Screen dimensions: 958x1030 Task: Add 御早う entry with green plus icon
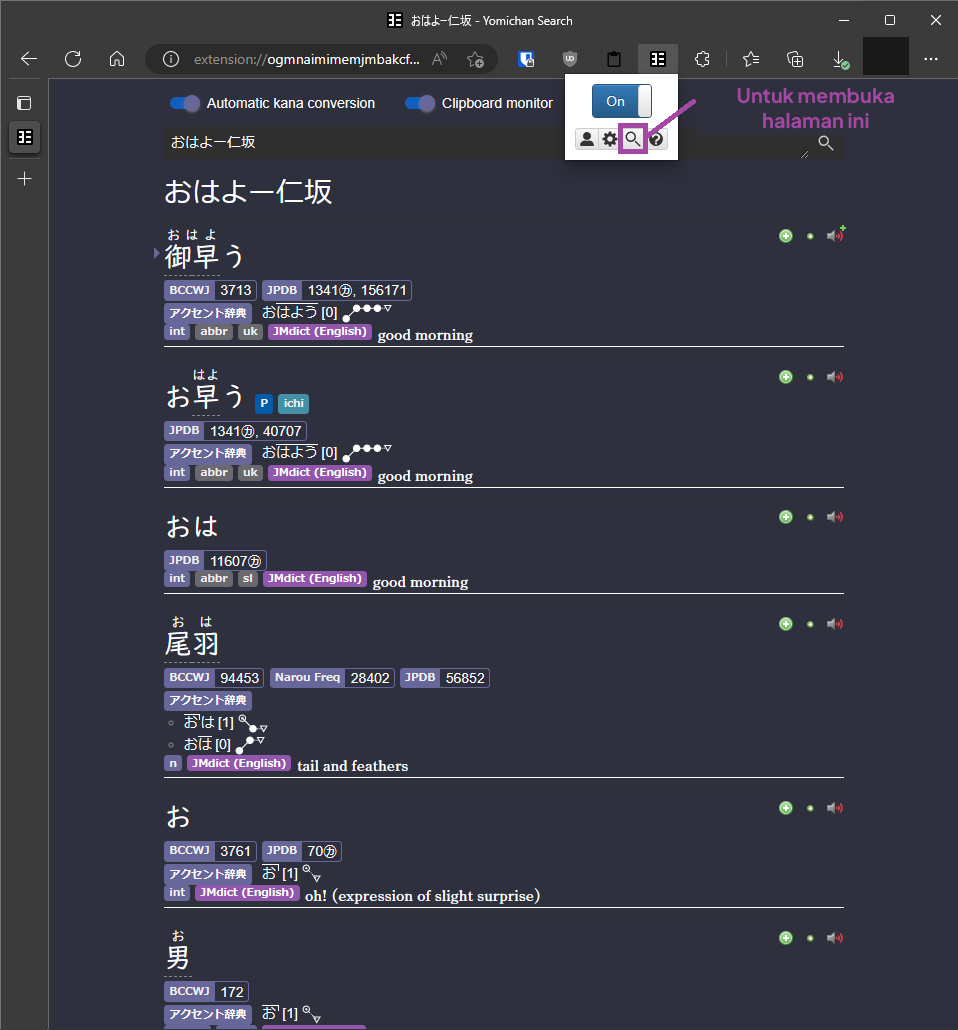[785, 236]
